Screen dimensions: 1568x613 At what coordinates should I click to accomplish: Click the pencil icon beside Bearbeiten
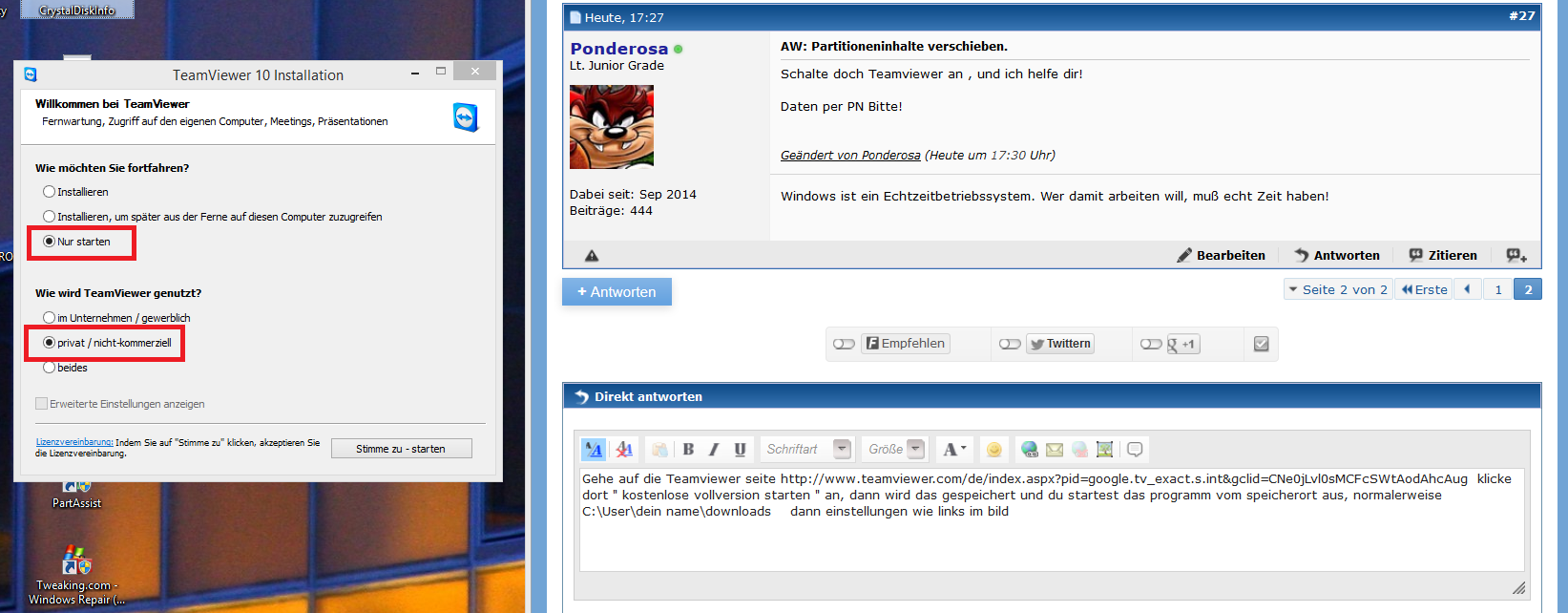(x=1184, y=255)
